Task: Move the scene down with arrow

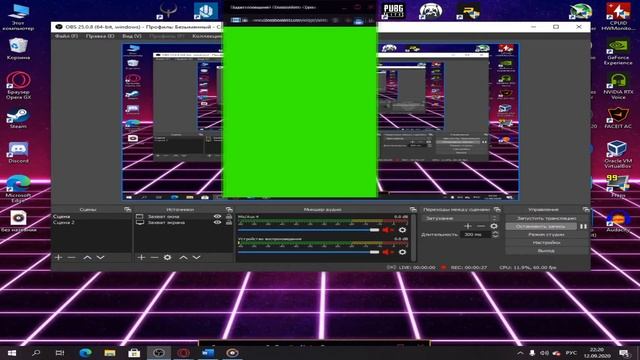Action: (x=100, y=258)
